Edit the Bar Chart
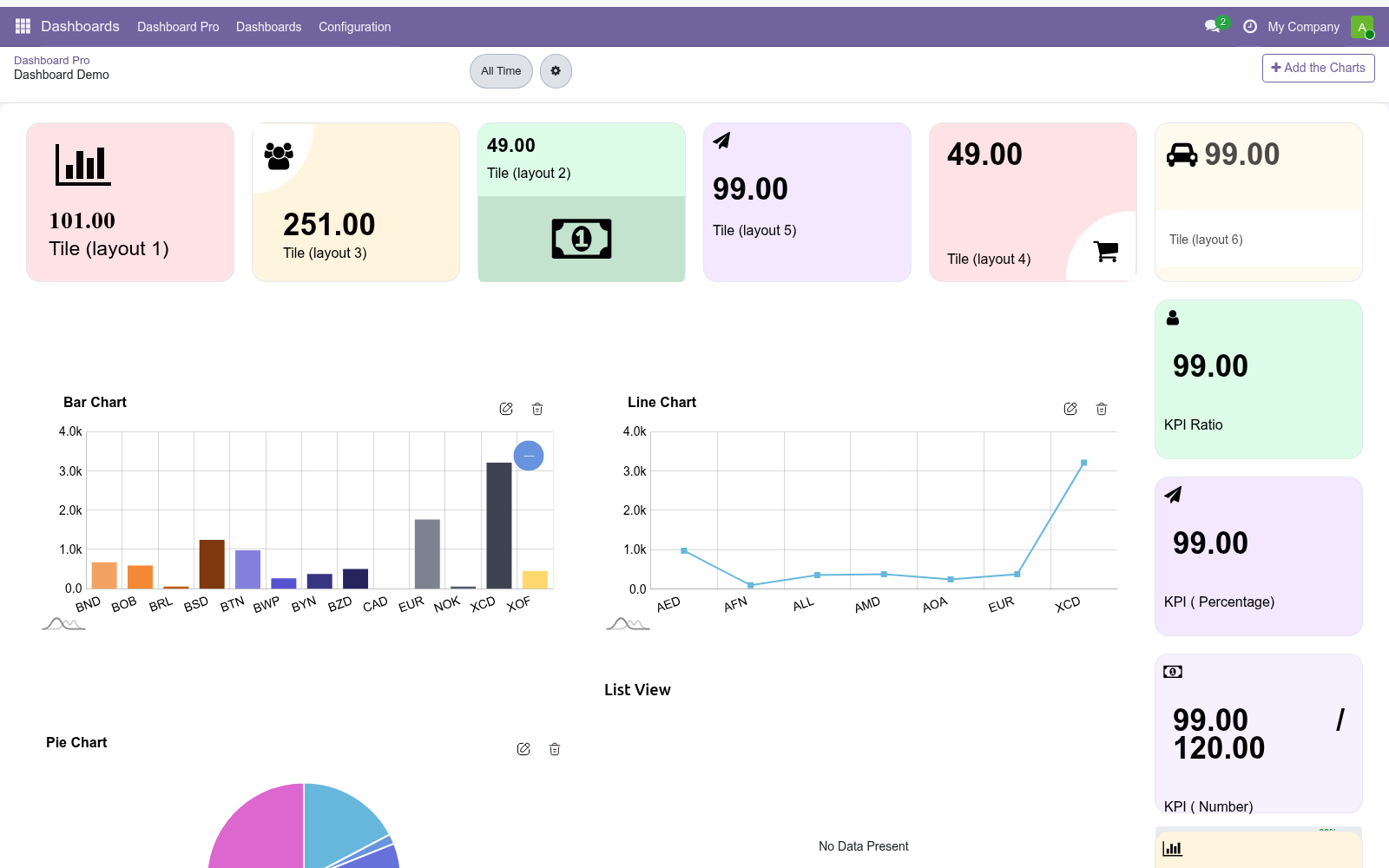Image resolution: width=1389 pixels, height=868 pixels. click(506, 409)
